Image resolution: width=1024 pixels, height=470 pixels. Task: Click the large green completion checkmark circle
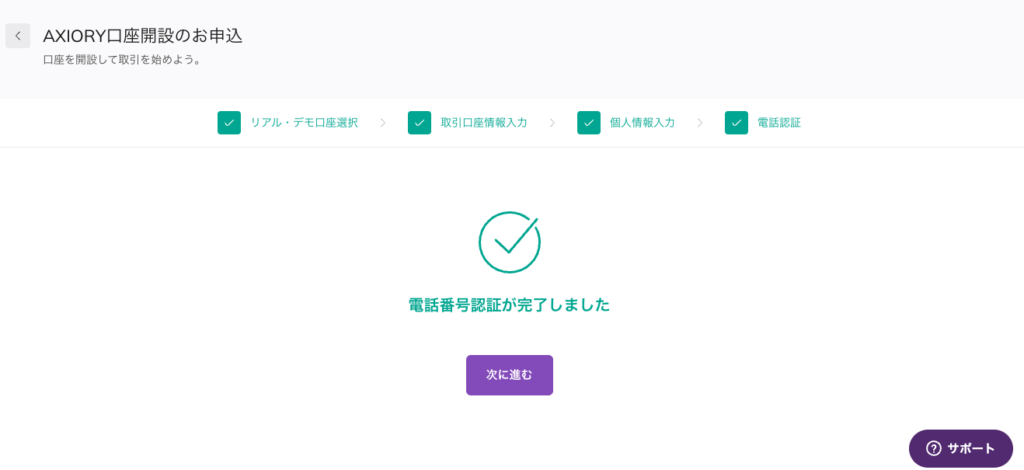click(x=509, y=242)
